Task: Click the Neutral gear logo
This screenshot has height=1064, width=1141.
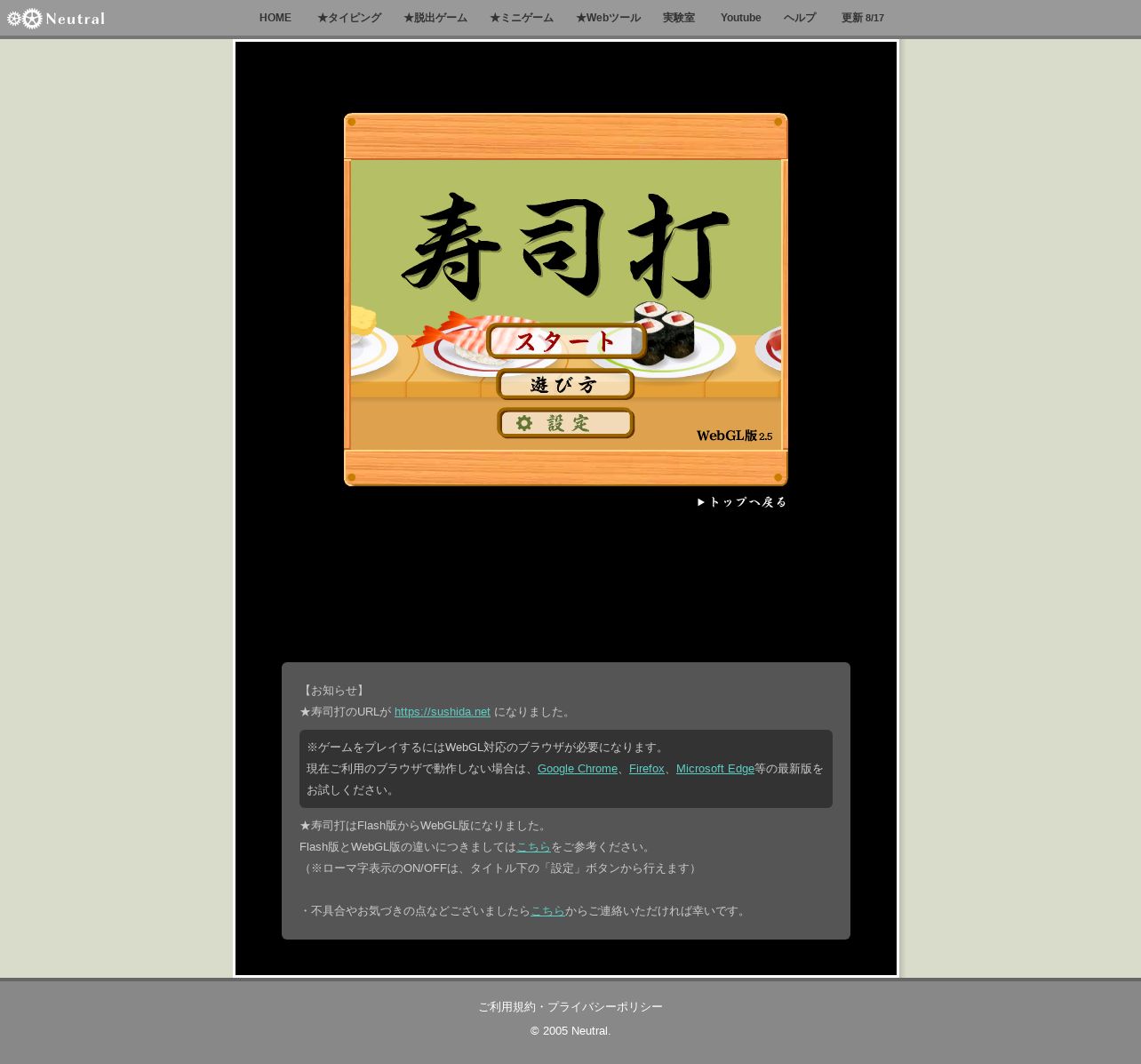Action: 55,19
